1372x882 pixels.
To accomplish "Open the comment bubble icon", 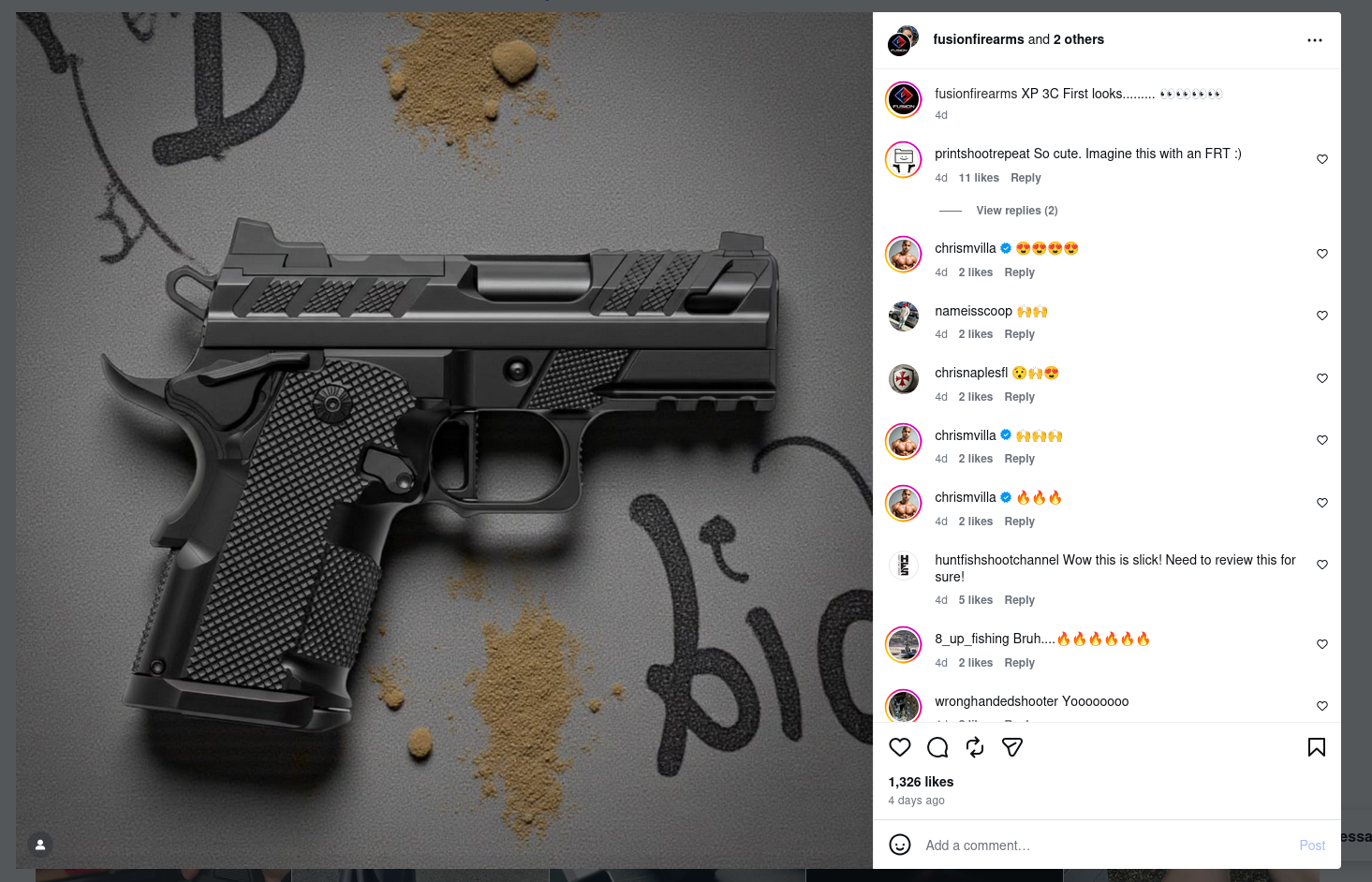I will pyautogui.click(x=937, y=747).
